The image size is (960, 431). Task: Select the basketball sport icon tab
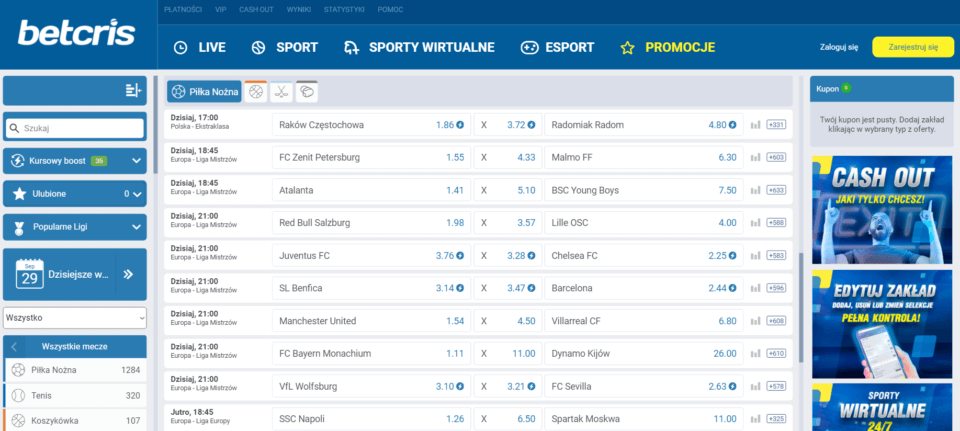tap(256, 92)
